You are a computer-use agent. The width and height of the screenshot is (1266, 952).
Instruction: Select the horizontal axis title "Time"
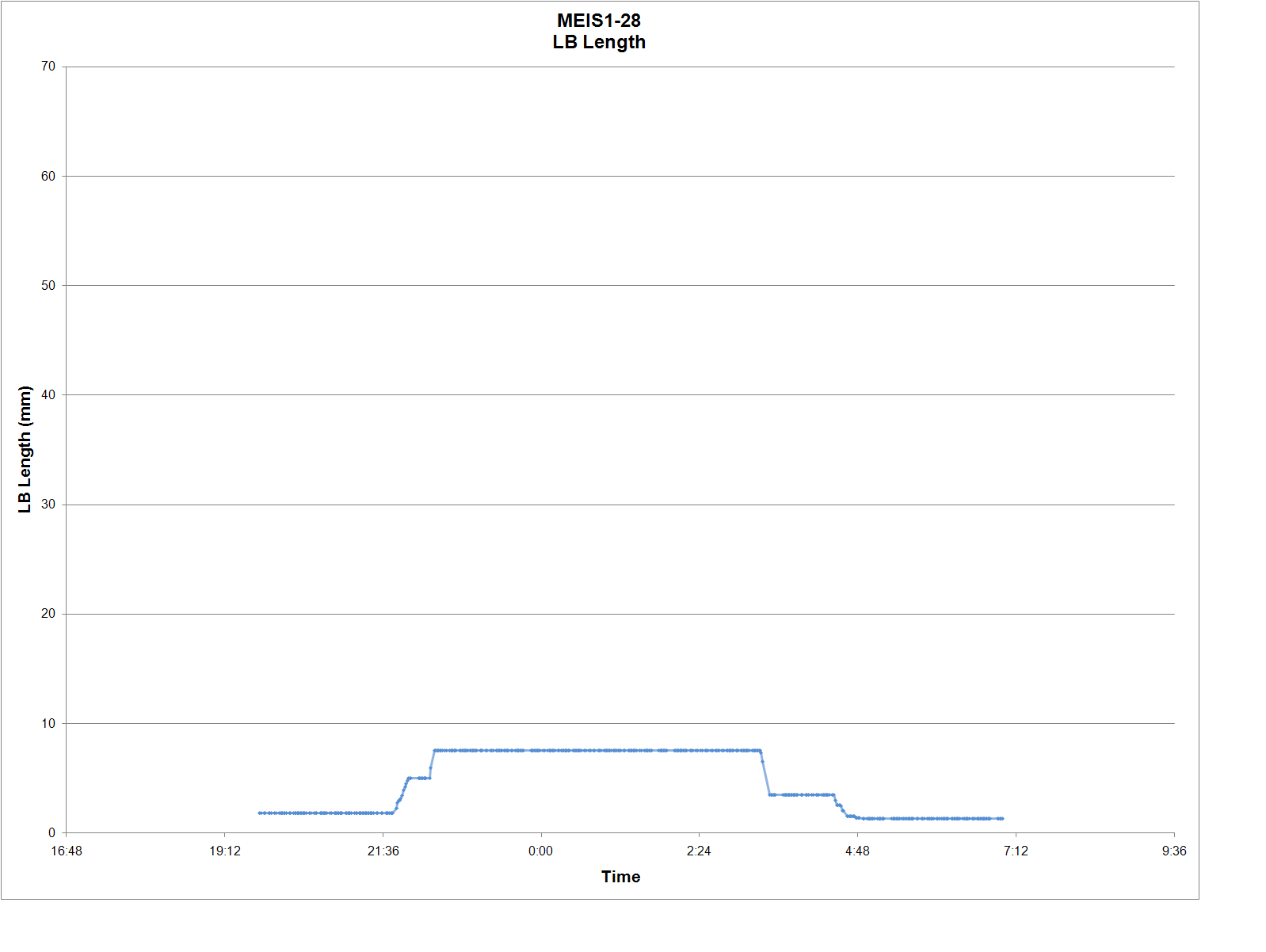tap(620, 877)
